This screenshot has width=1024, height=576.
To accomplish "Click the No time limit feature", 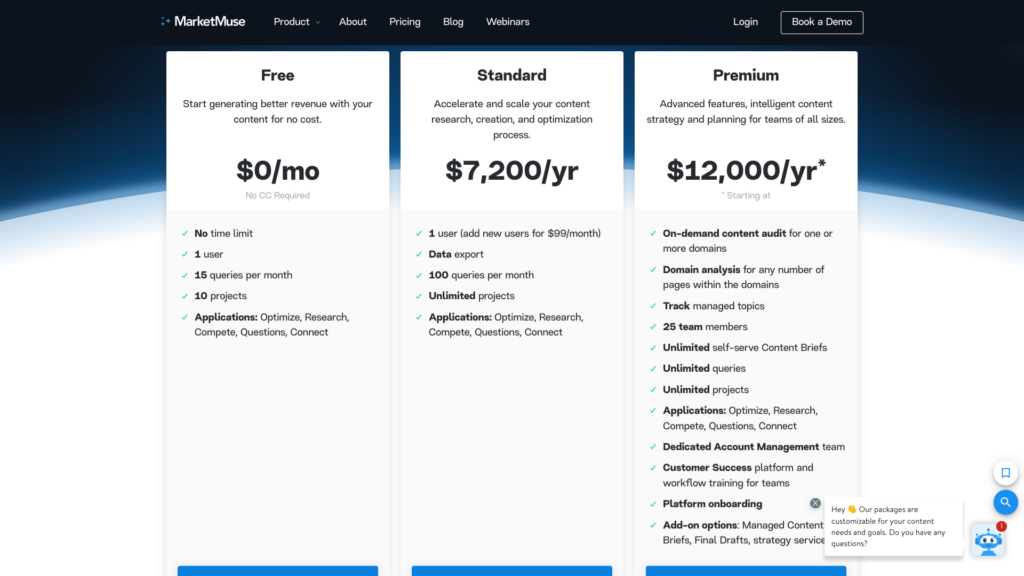I will (223, 233).
